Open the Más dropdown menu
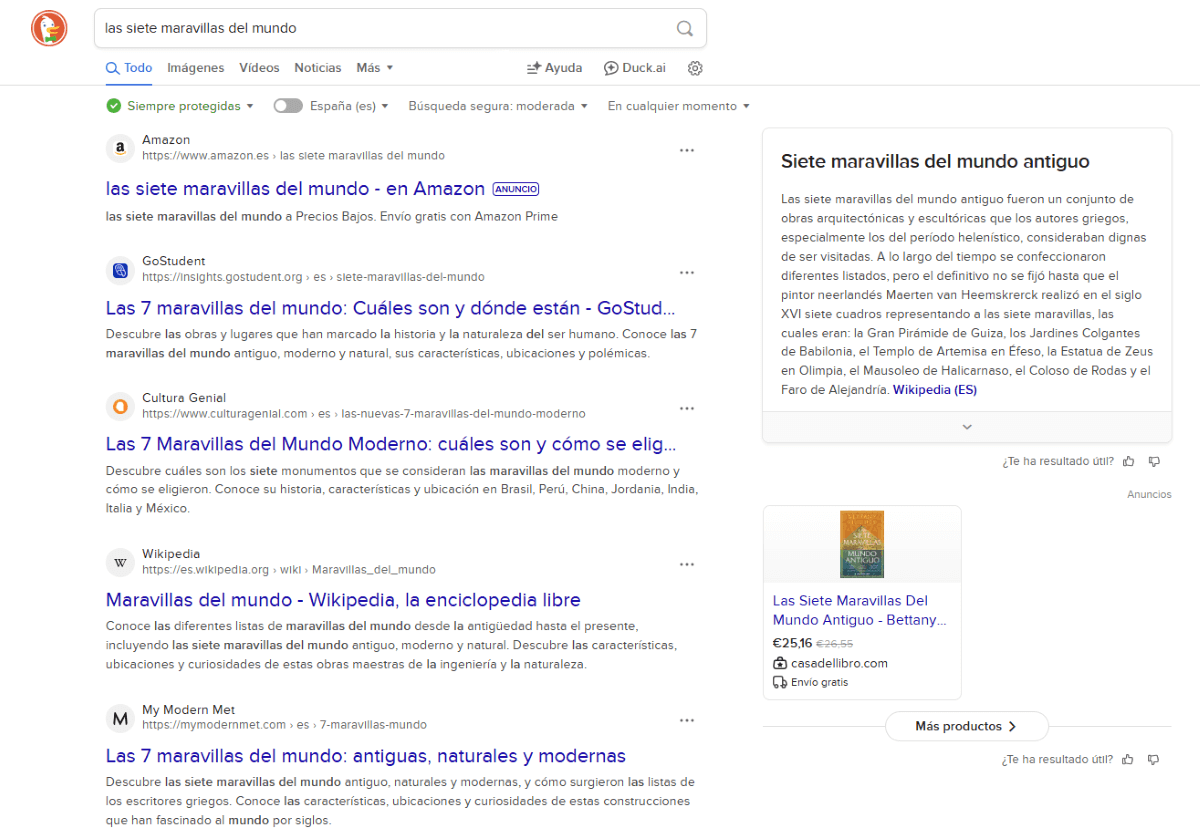The image size is (1200, 840). click(375, 68)
